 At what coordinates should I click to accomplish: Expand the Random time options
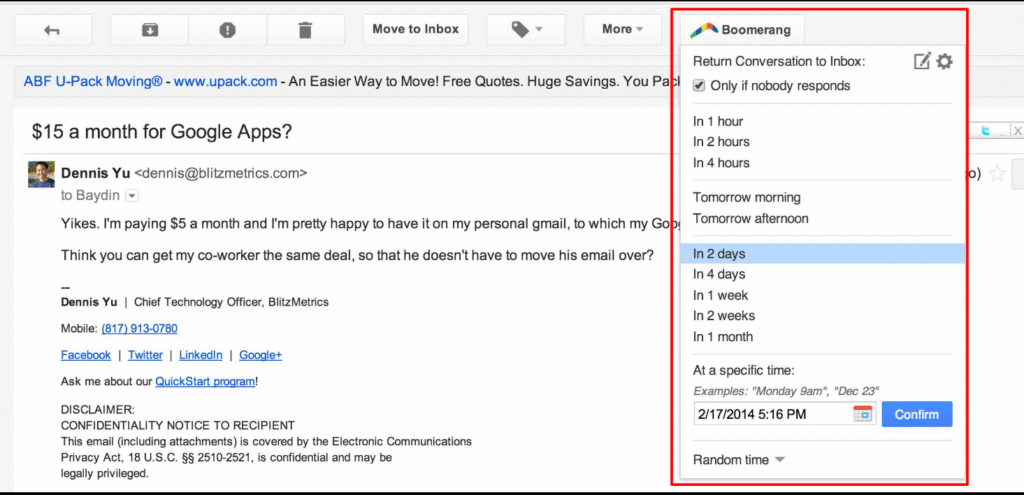[738, 460]
